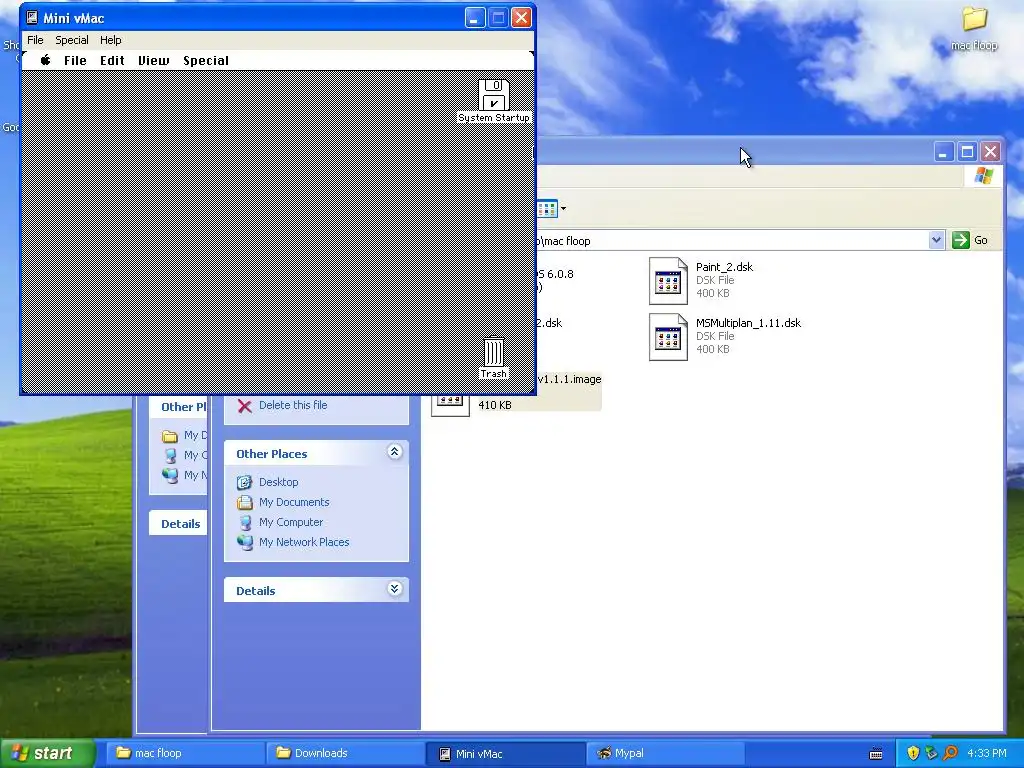Viewport: 1024px width, 768px height.
Task: Open My Computer from Other Places
Action: tap(291, 522)
